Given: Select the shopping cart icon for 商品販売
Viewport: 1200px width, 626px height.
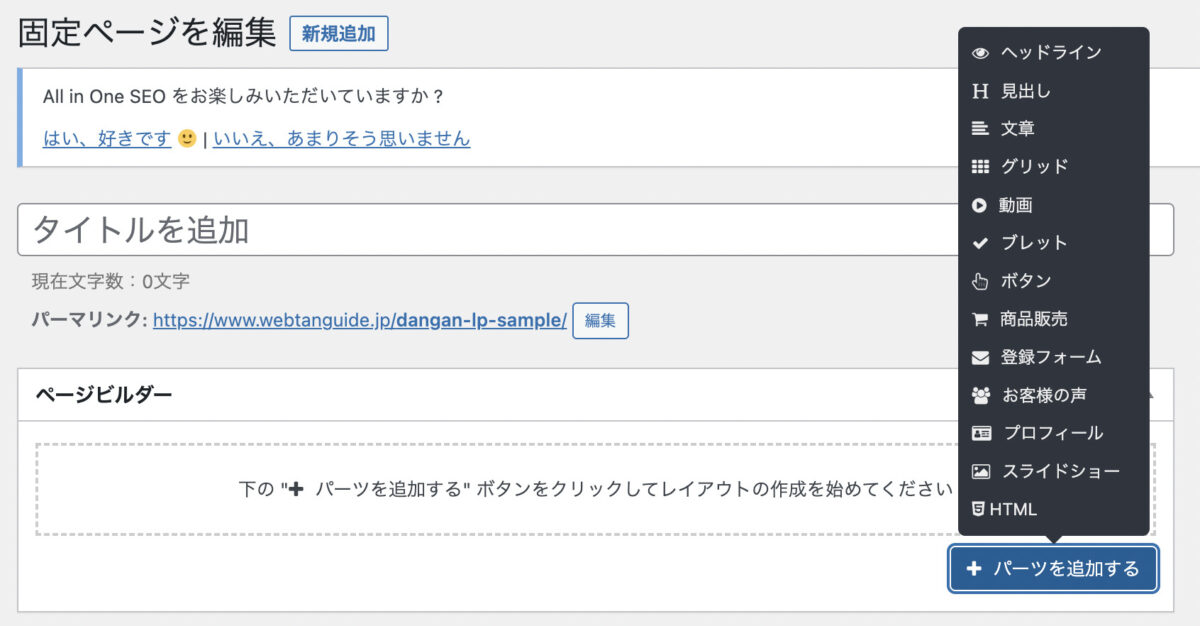Looking at the screenshot, I should point(980,319).
